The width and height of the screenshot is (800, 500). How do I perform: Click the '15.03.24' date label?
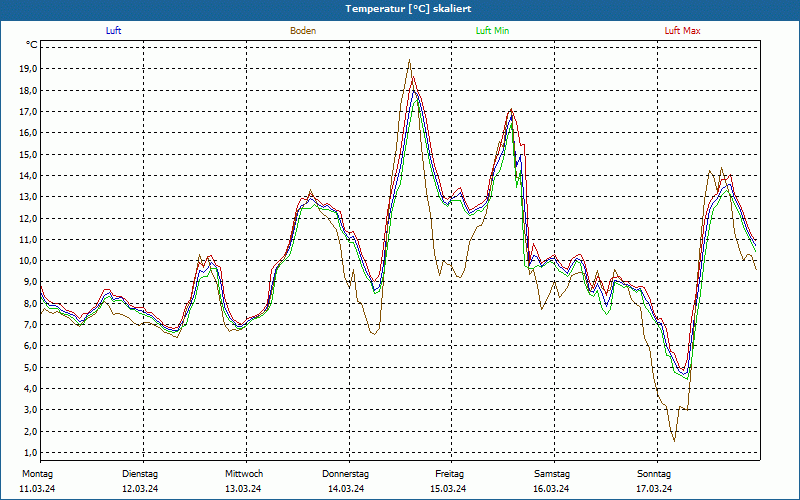(x=448, y=489)
